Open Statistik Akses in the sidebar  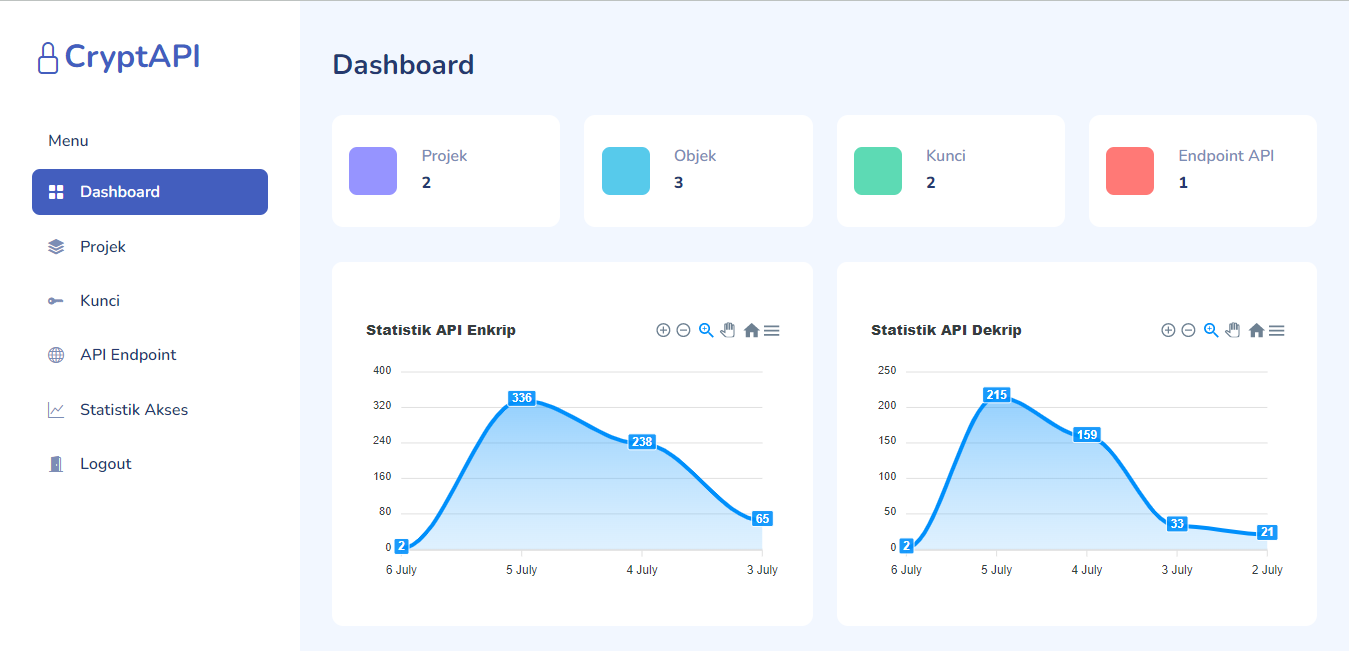(x=134, y=410)
